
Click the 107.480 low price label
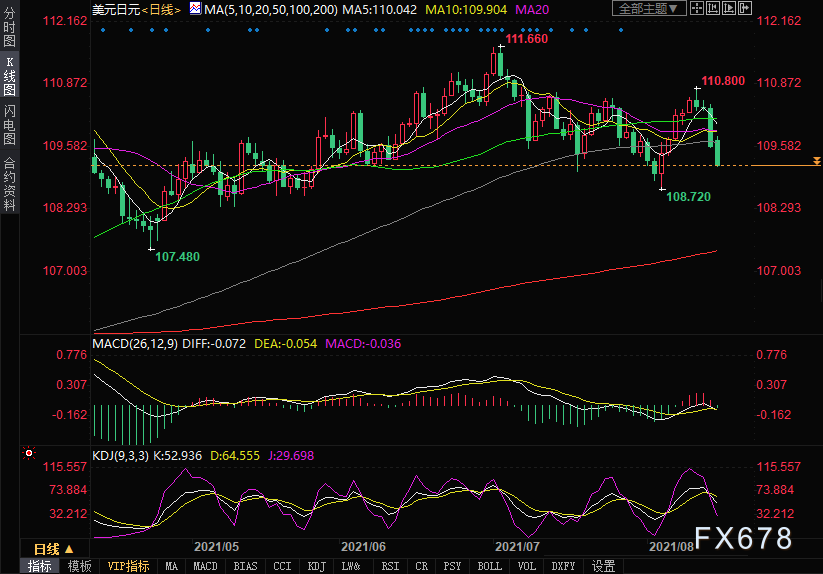(x=177, y=257)
